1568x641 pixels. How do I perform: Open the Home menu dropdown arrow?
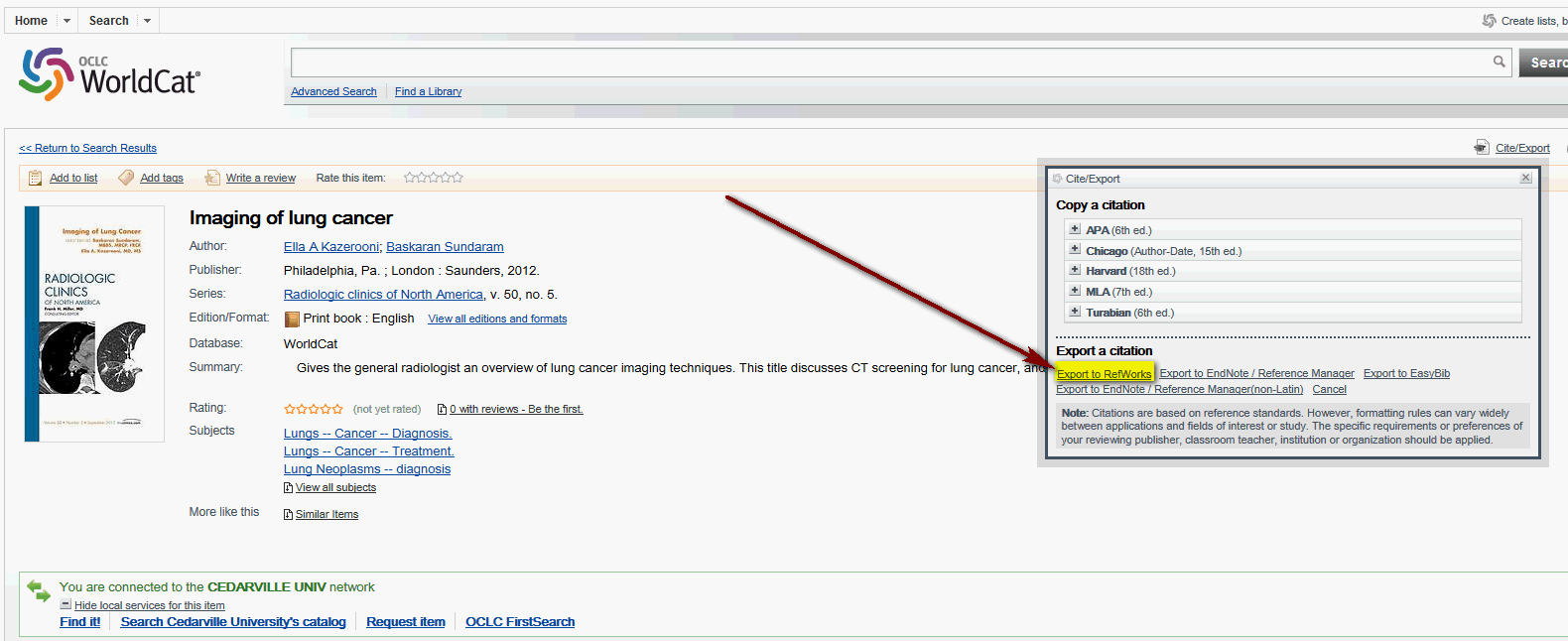click(66, 21)
